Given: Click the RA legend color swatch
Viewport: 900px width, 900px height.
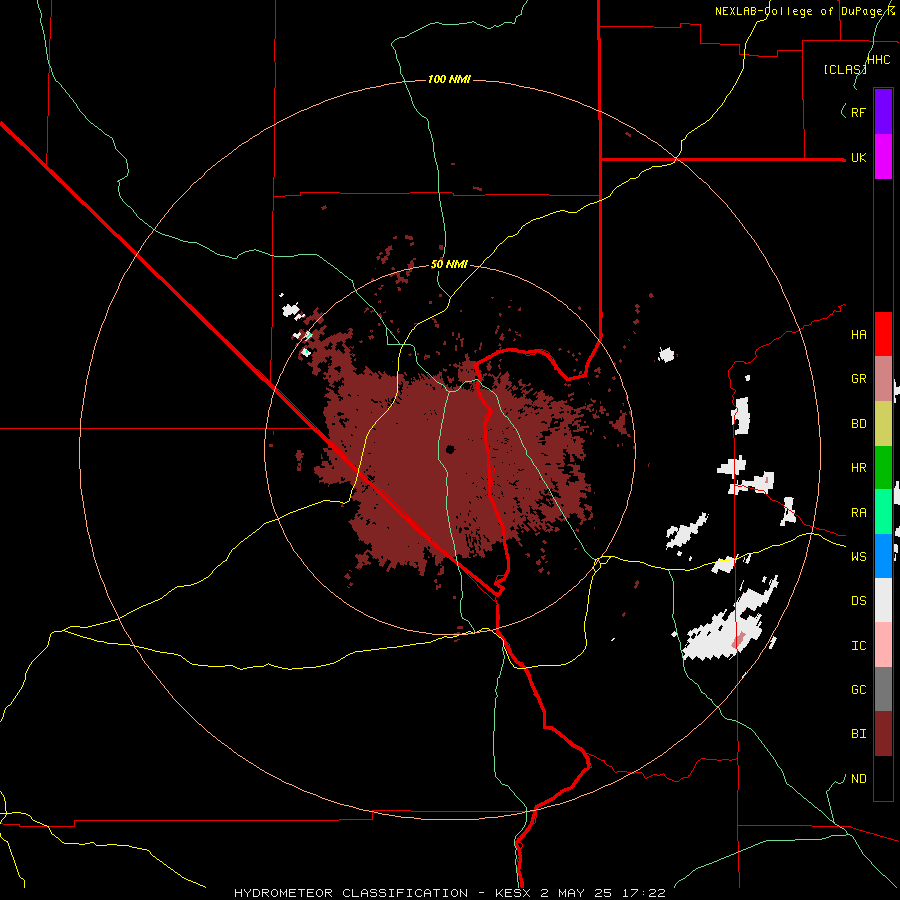Looking at the screenshot, I should (883, 512).
